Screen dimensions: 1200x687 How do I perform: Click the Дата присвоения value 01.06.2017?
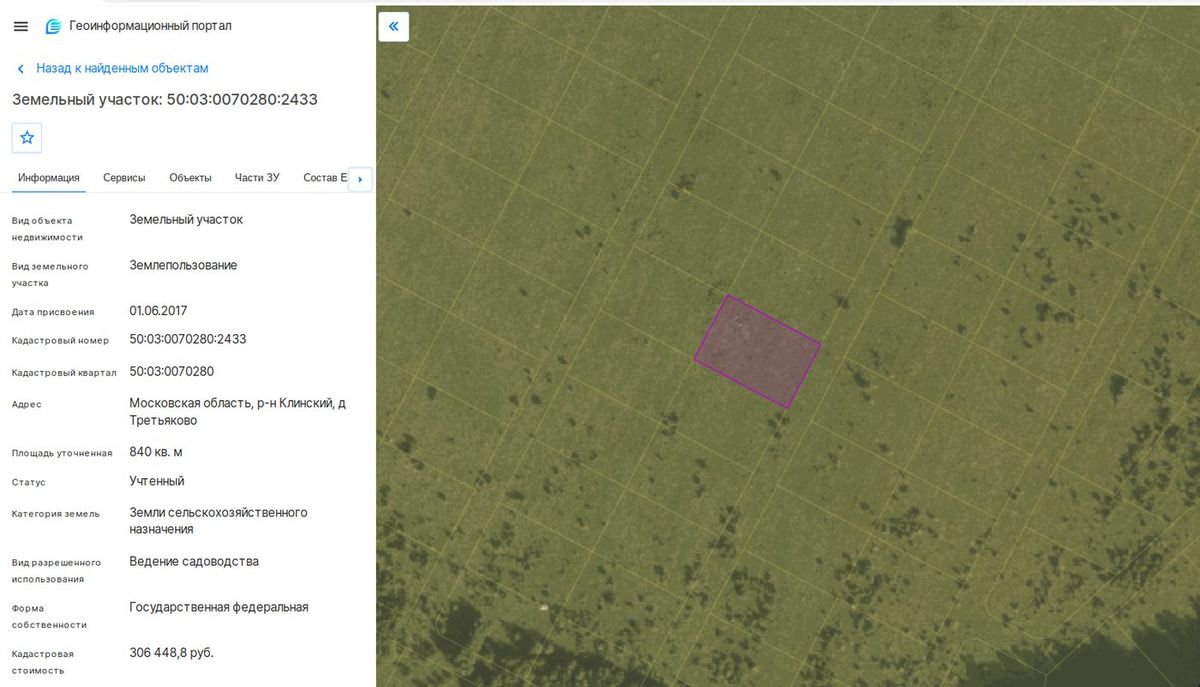click(x=158, y=311)
